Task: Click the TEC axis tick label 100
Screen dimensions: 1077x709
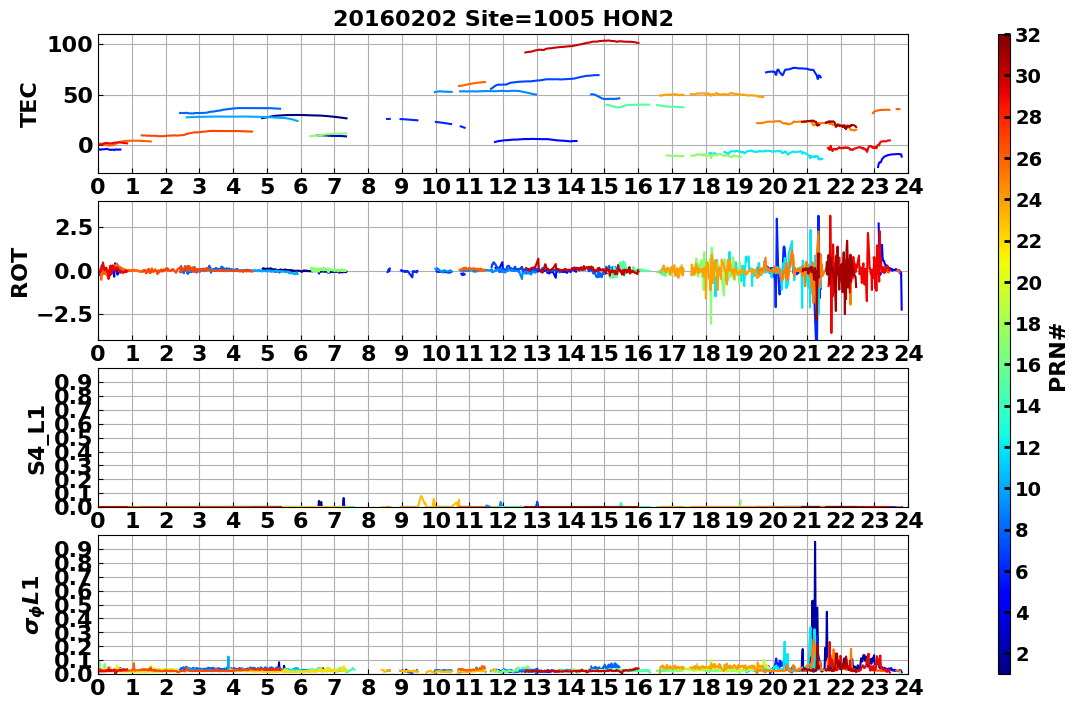Action: pyautogui.click(x=70, y=45)
